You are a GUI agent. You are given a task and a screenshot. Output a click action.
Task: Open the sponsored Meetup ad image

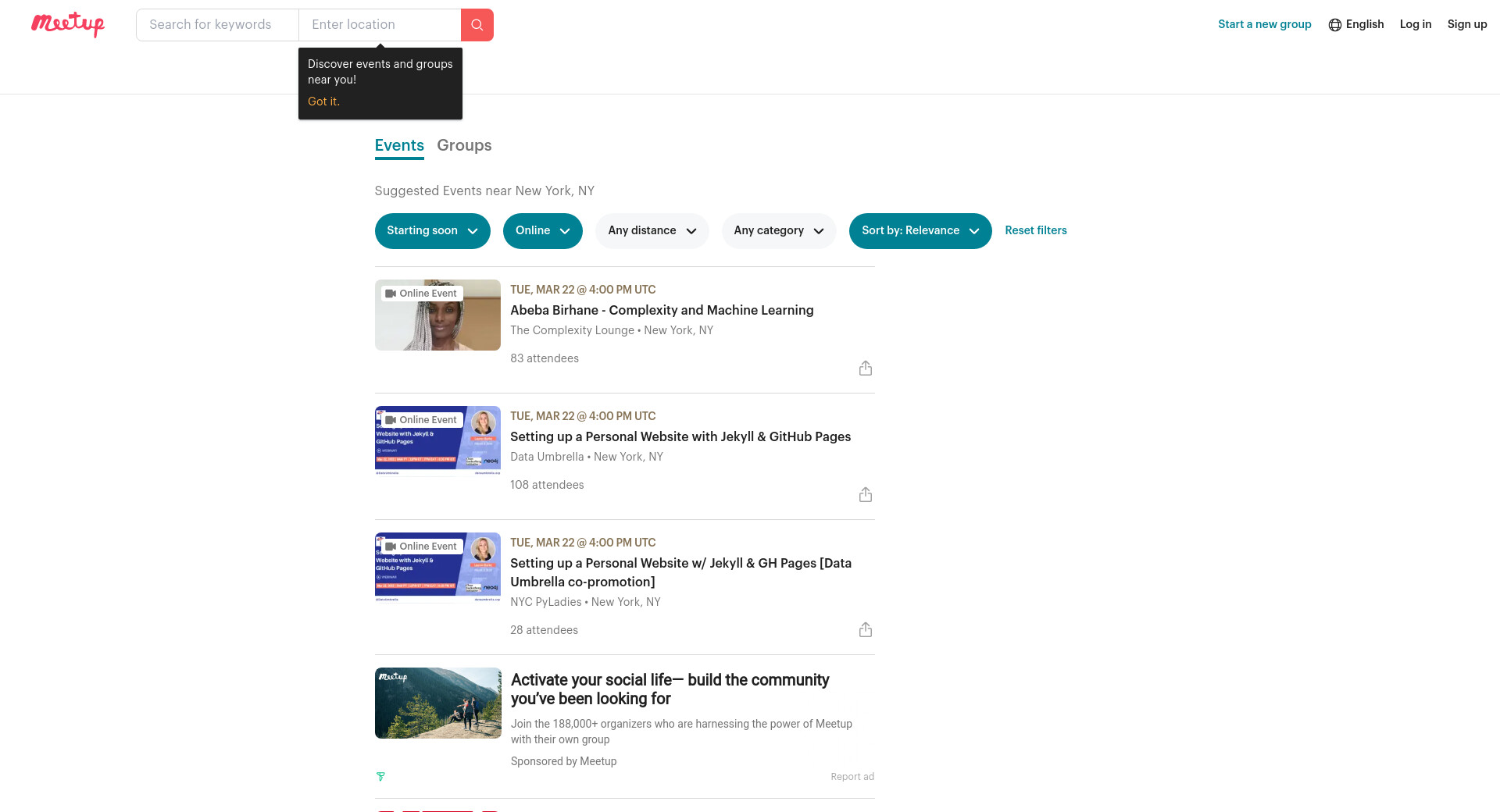(x=438, y=703)
